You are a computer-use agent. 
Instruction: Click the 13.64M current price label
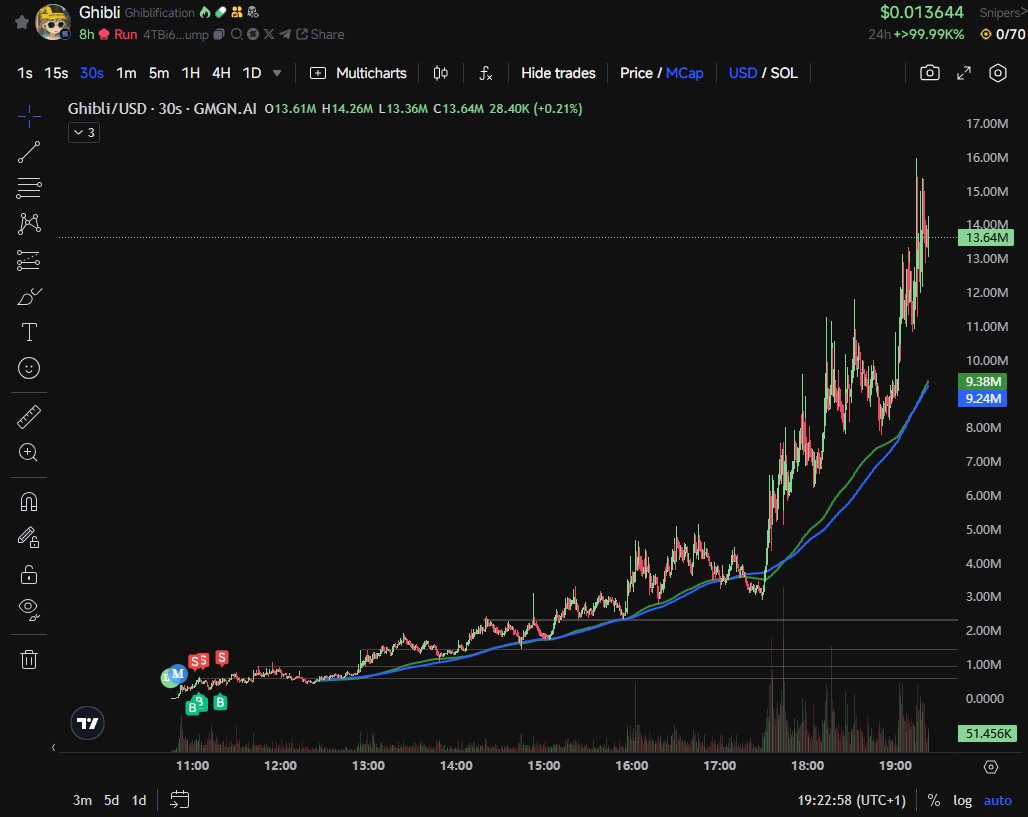[986, 237]
